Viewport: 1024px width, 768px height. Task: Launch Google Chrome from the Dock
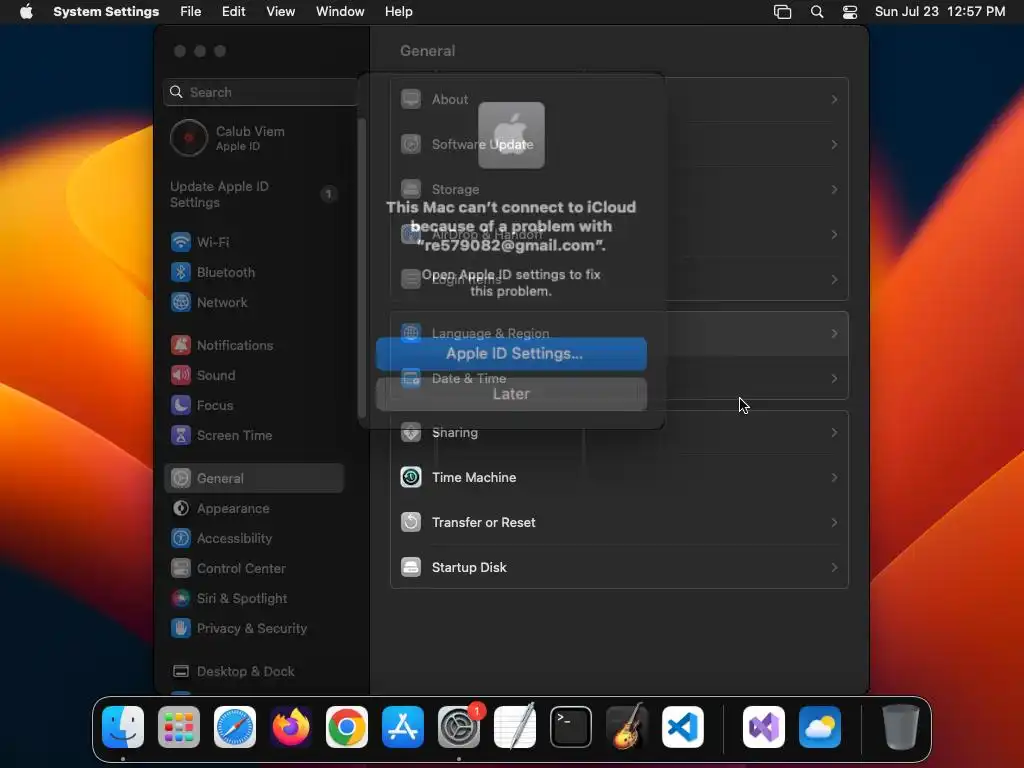pyautogui.click(x=347, y=727)
